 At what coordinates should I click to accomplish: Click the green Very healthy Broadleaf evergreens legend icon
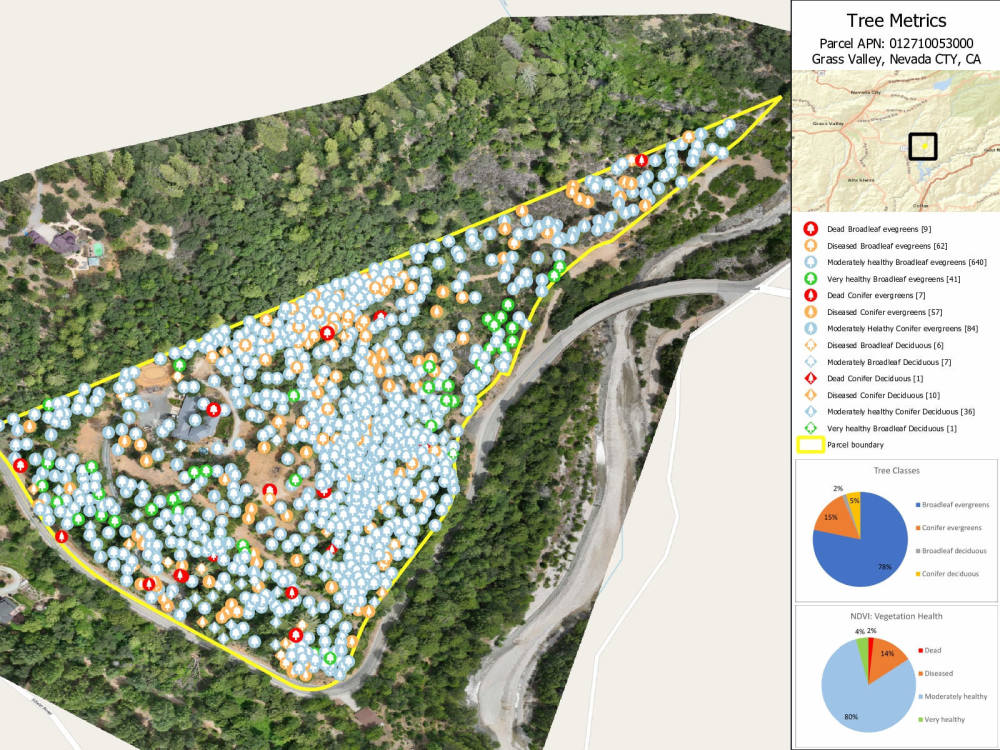811,279
